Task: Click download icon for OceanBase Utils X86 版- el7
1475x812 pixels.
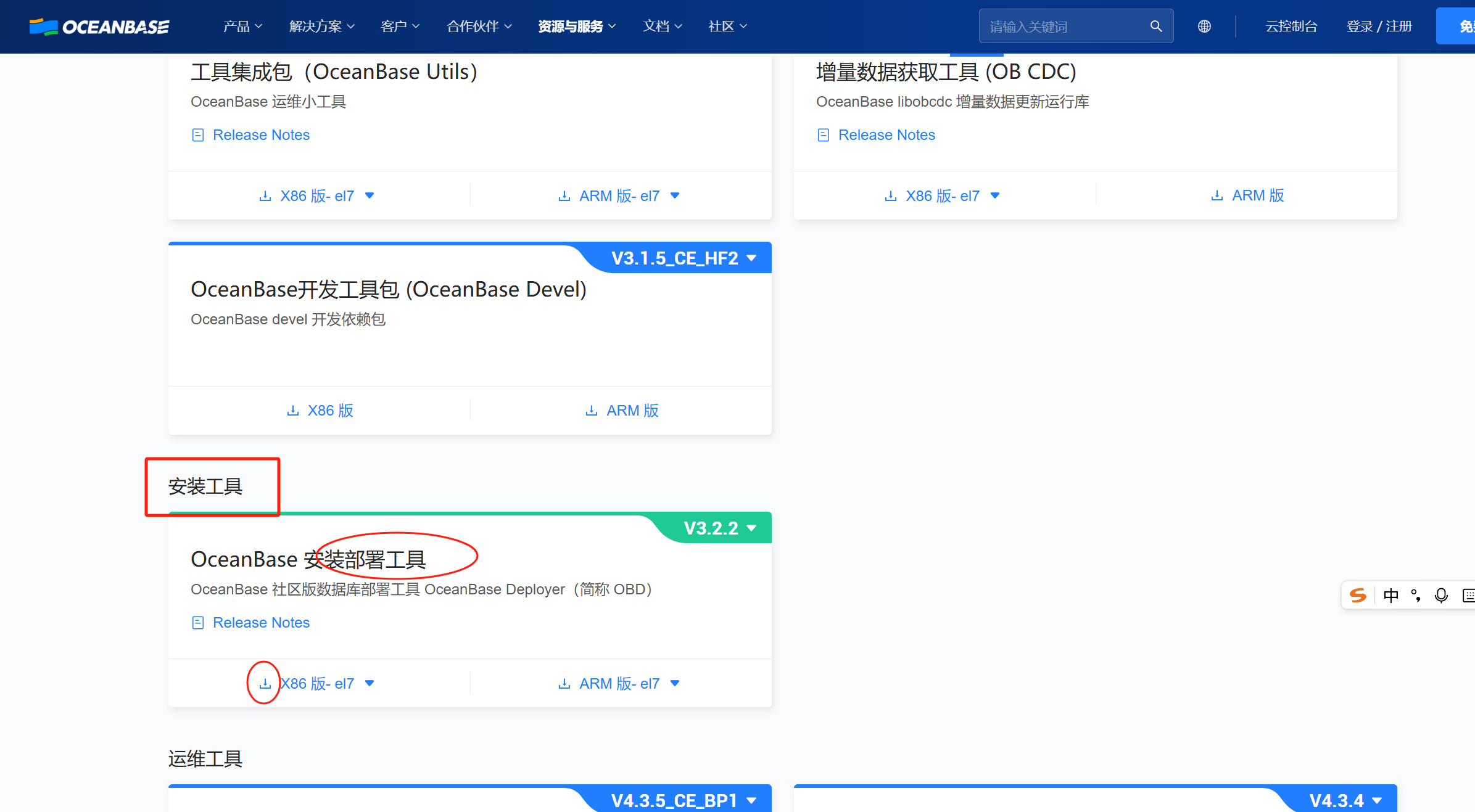Action: tap(265, 196)
